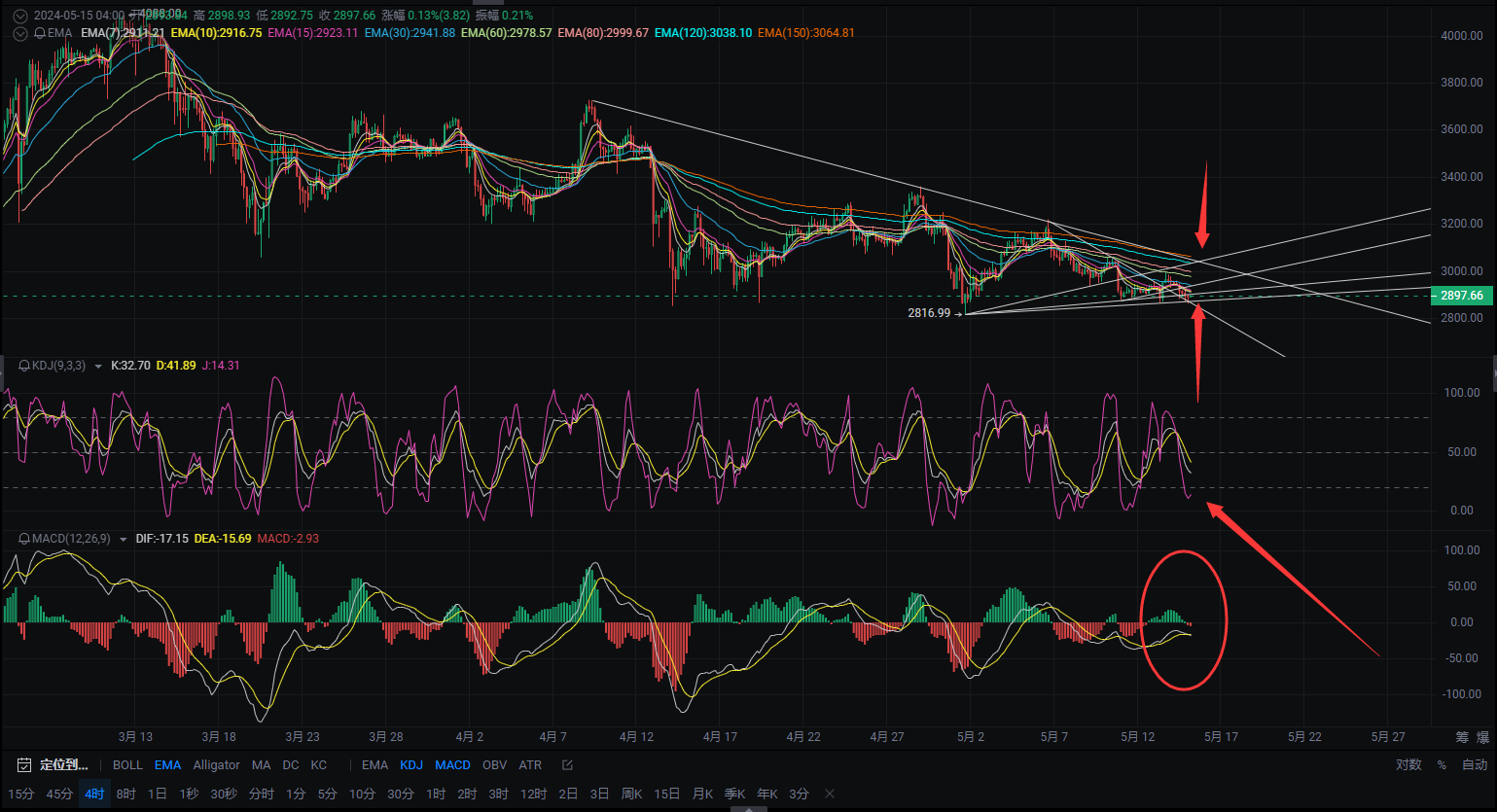
Task: Switch to the 季K timeframe
Action: tap(734, 794)
